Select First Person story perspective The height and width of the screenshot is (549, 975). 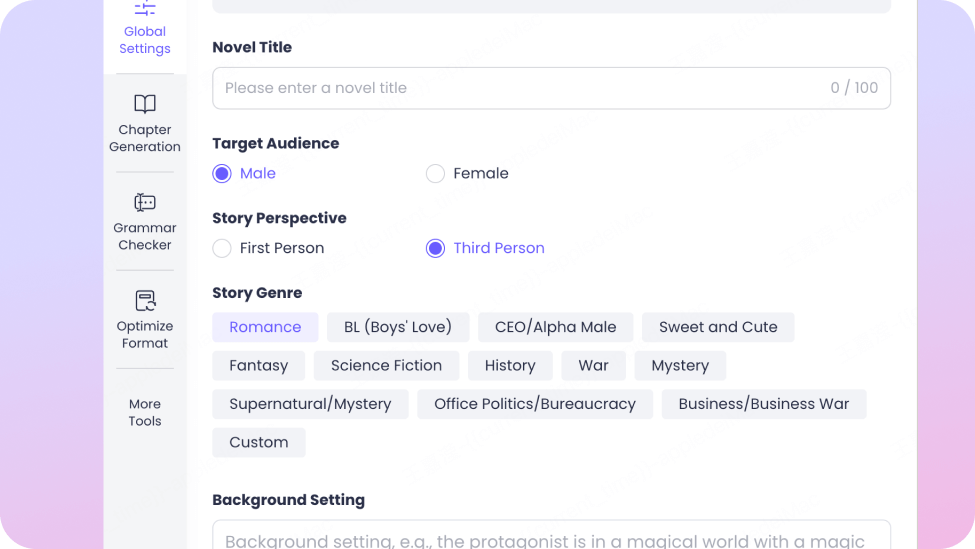click(x=222, y=249)
